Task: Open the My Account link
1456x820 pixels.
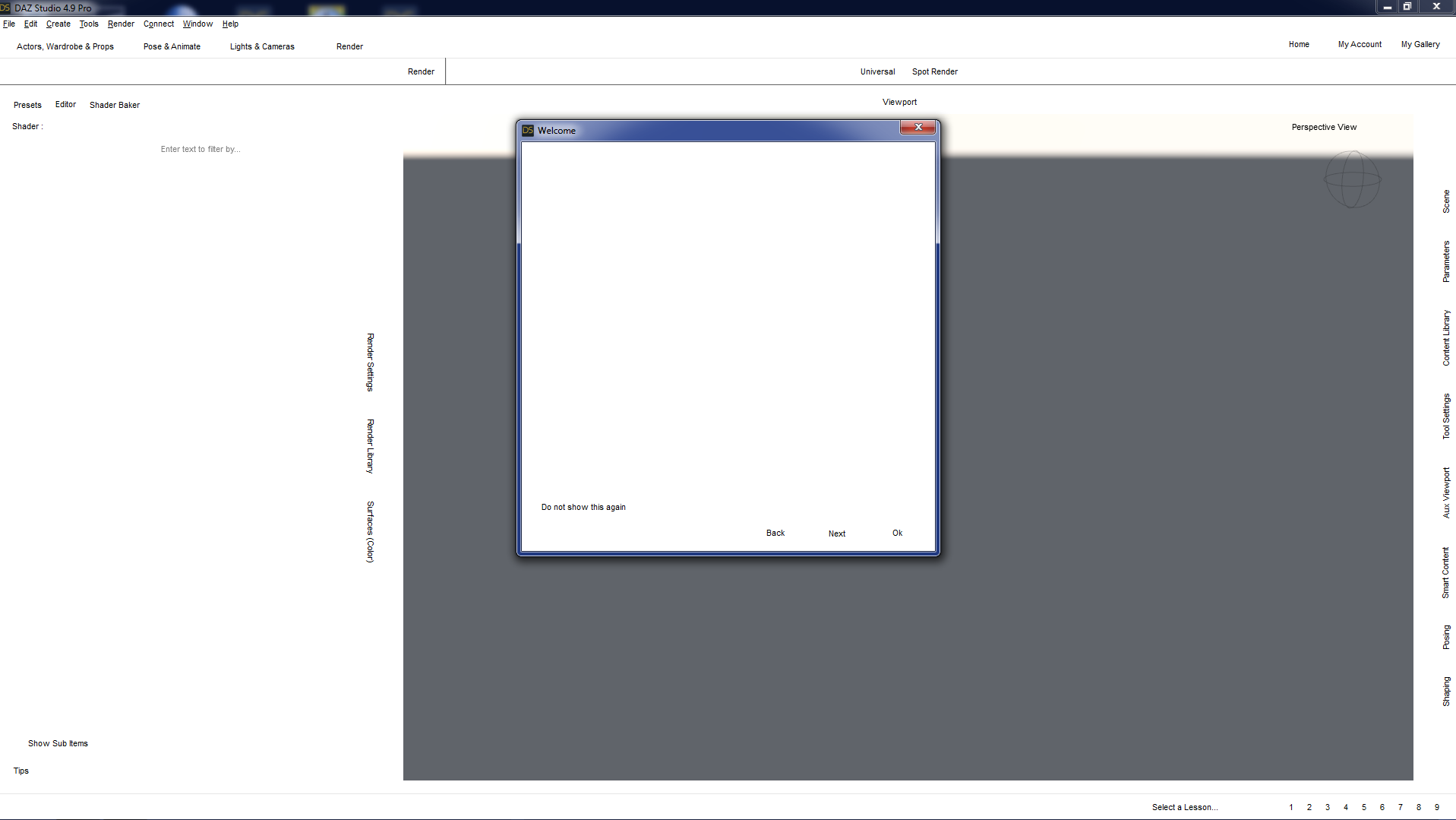Action: coord(1360,45)
